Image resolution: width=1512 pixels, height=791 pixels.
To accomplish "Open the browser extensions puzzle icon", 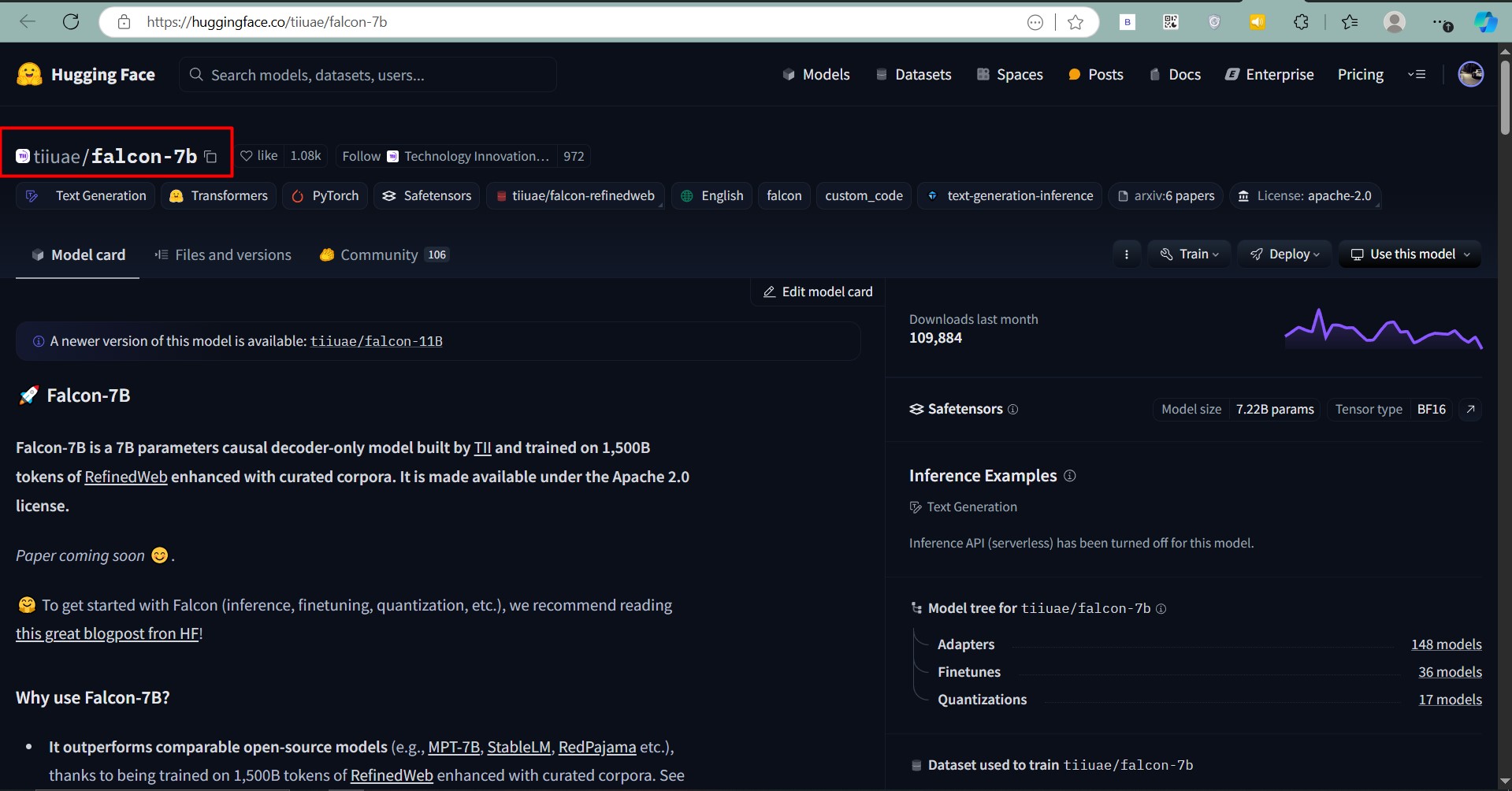I will [x=1301, y=22].
